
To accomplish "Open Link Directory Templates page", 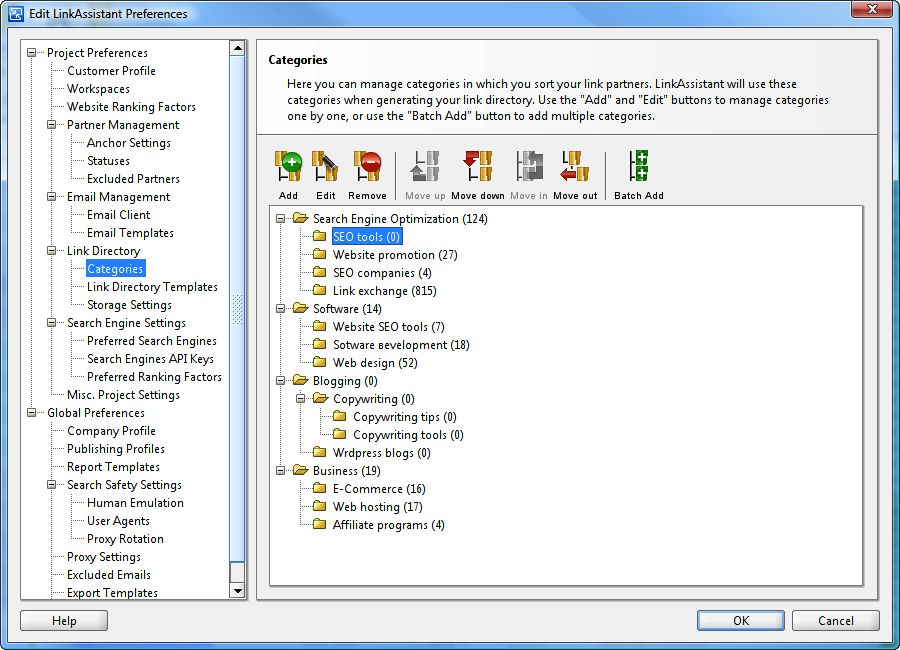I will coord(152,287).
